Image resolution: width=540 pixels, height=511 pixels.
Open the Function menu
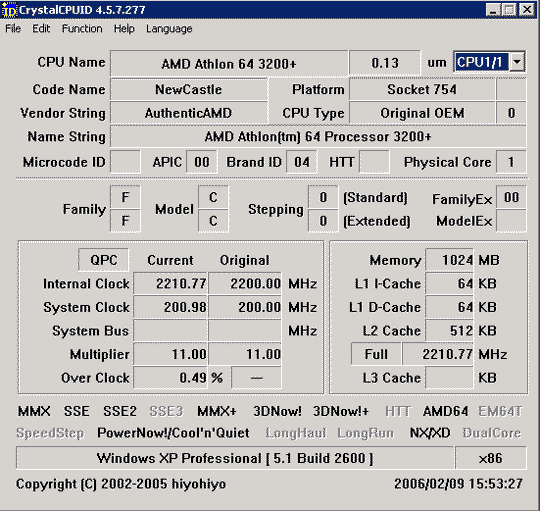coord(82,29)
